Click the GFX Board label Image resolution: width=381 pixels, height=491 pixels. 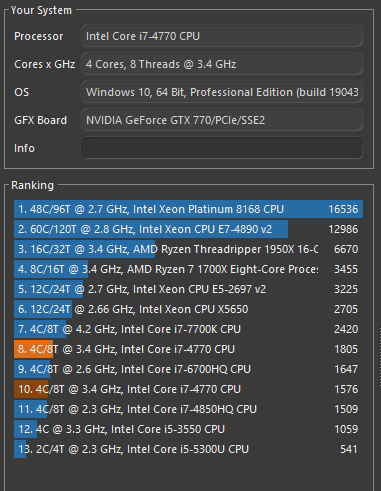(40, 120)
